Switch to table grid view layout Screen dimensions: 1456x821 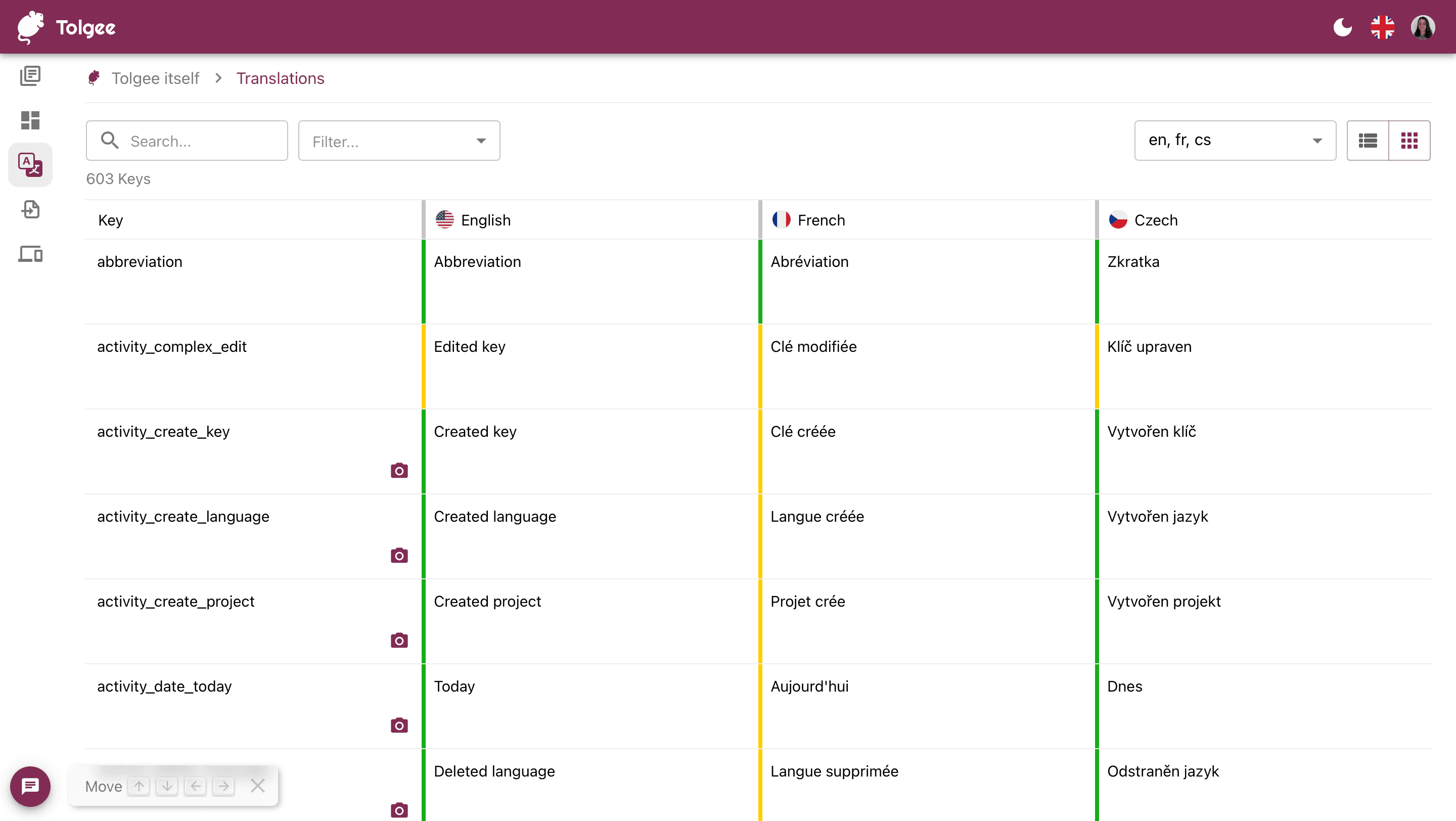1409,140
